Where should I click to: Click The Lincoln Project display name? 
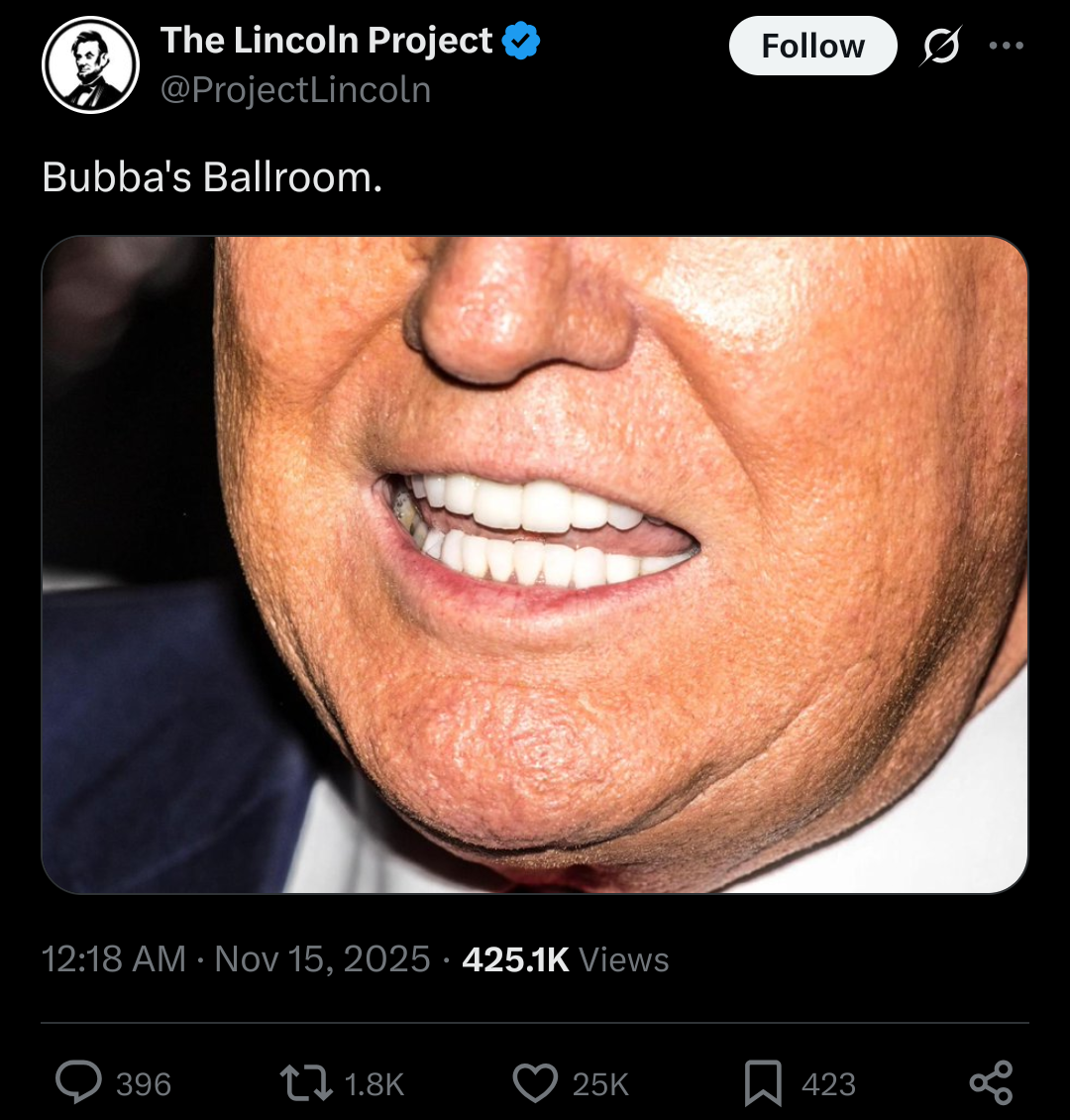tap(326, 41)
